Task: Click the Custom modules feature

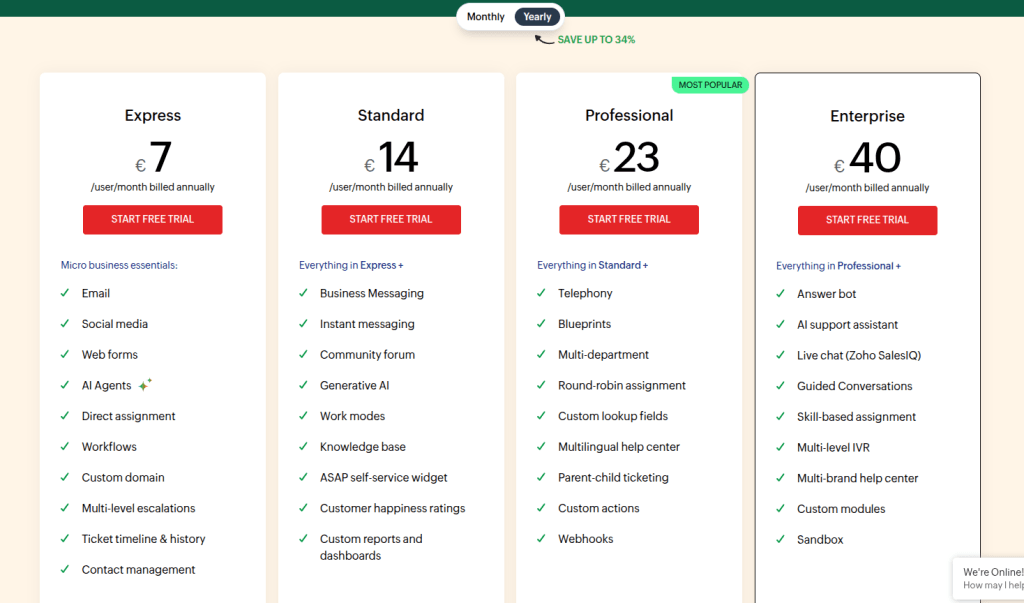Action: click(841, 509)
